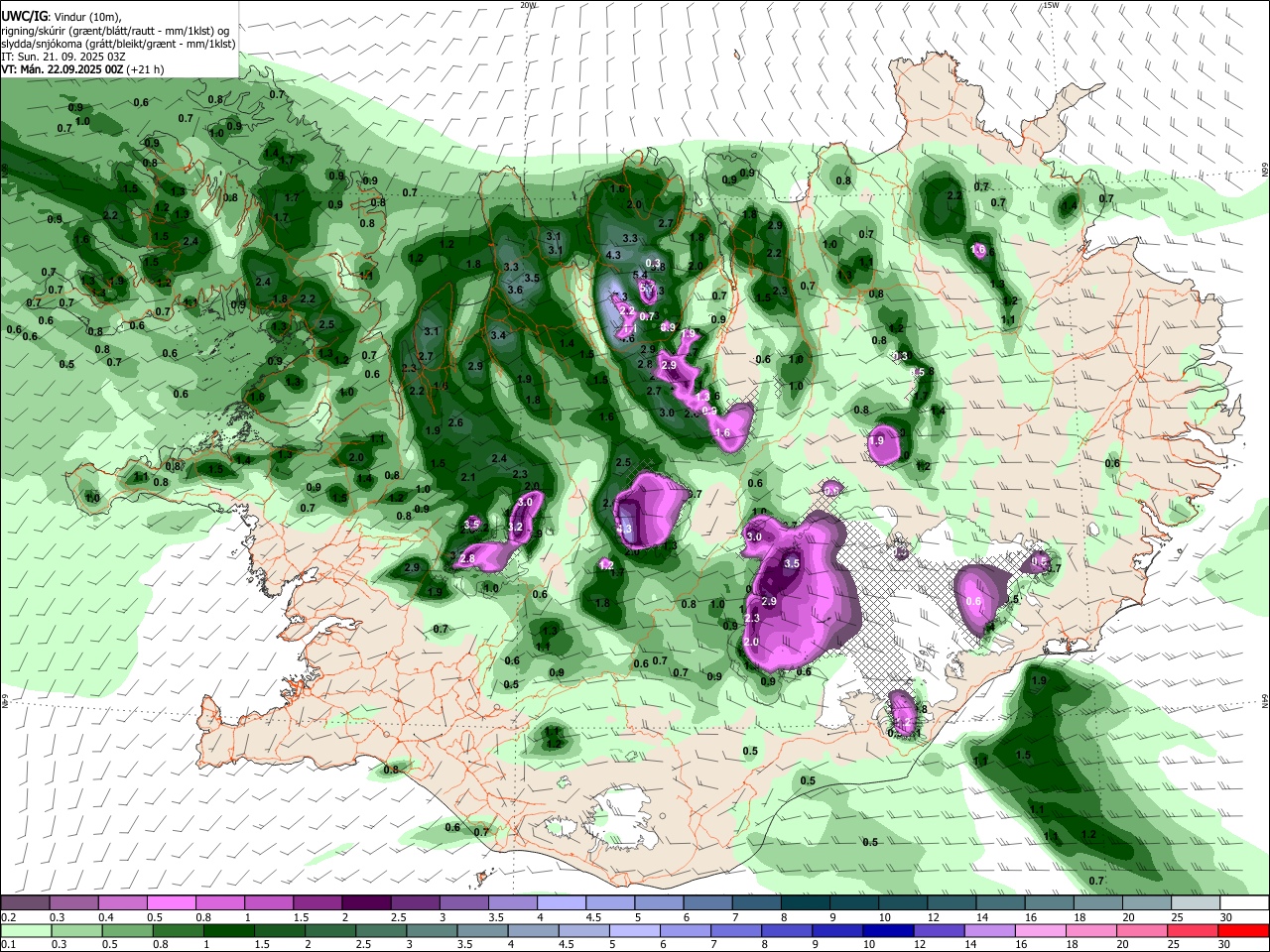Click the 0.1 tick label on the rain scale

click(x=9, y=945)
